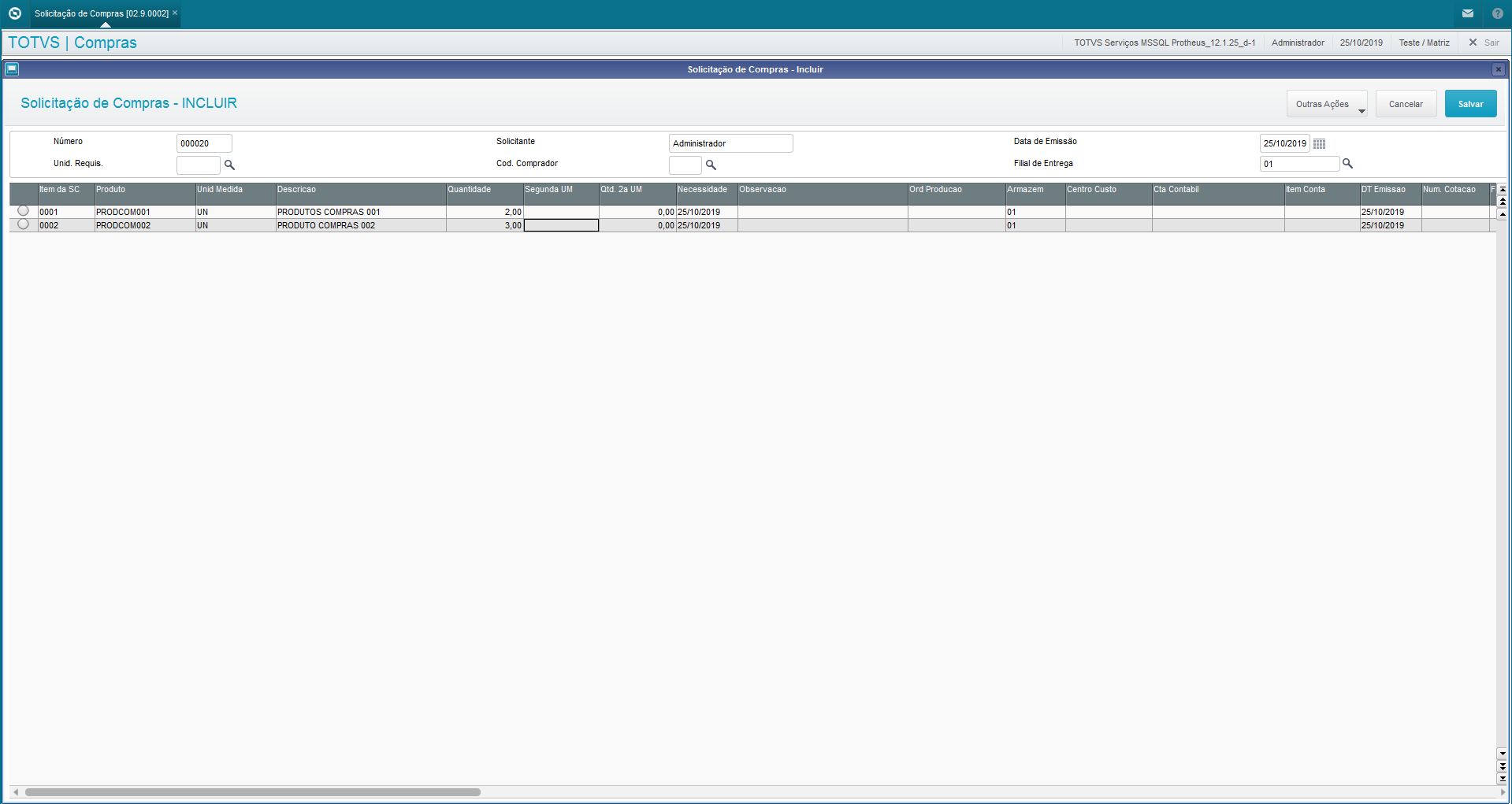Image resolution: width=1512 pixels, height=804 pixels.
Task: Click the Segunda UM column header
Action: click(561, 194)
